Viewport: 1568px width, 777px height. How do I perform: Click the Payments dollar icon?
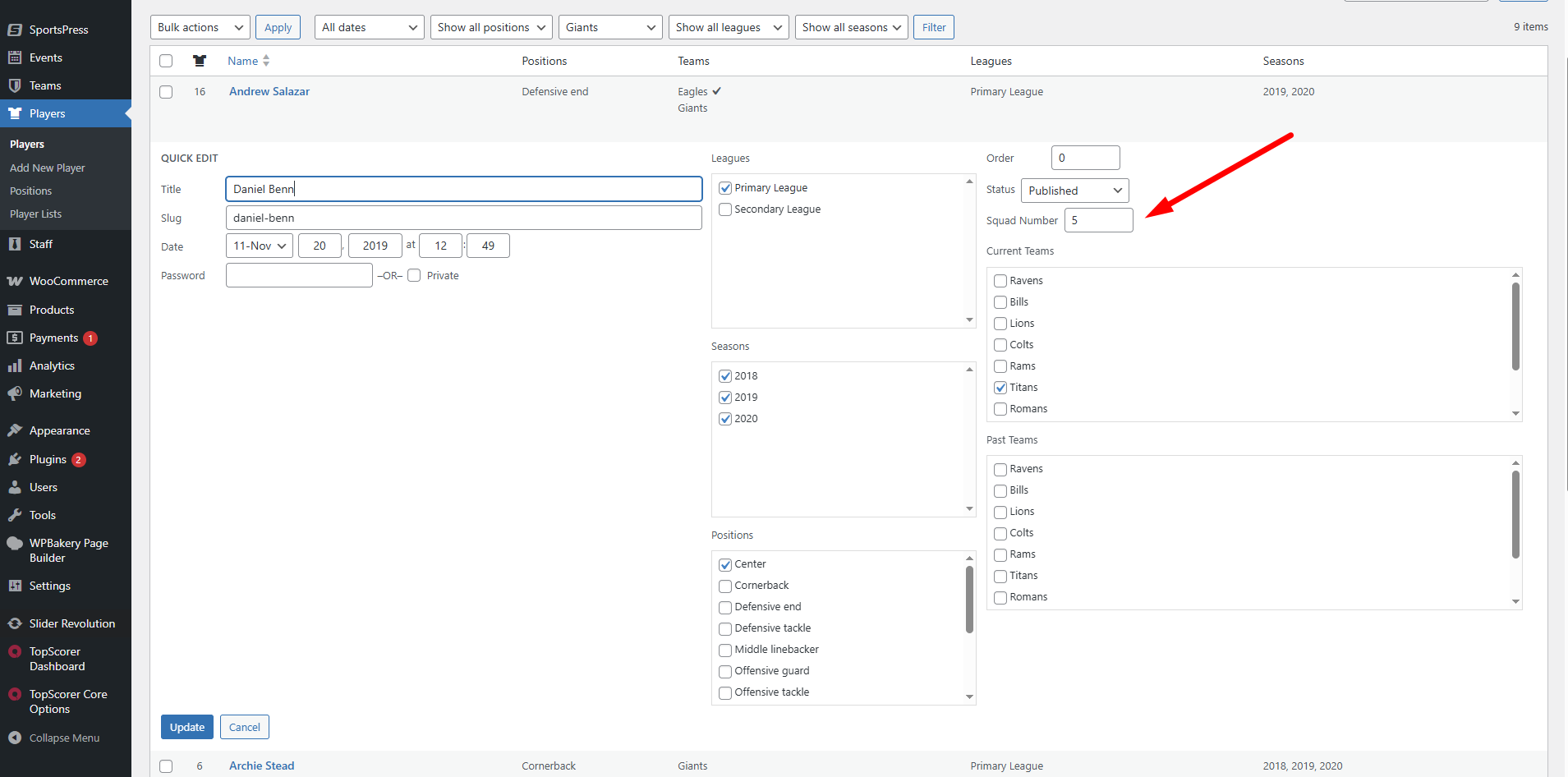click(15, 338)
